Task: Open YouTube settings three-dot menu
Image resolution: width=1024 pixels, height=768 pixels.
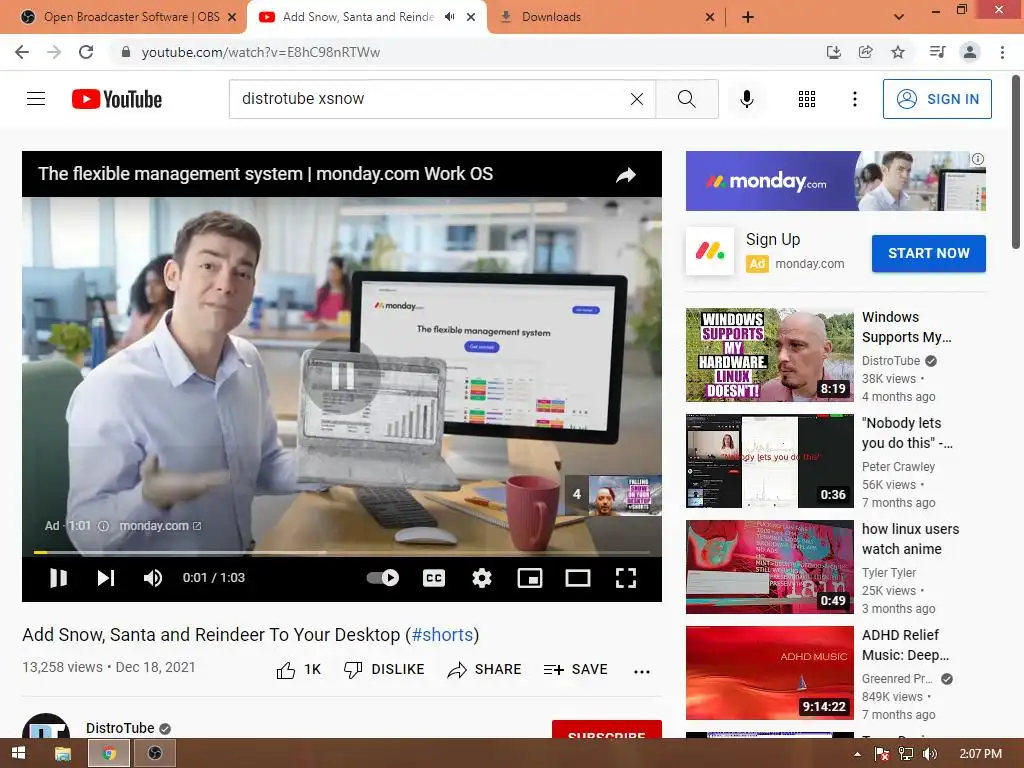Action: (855, 99)
